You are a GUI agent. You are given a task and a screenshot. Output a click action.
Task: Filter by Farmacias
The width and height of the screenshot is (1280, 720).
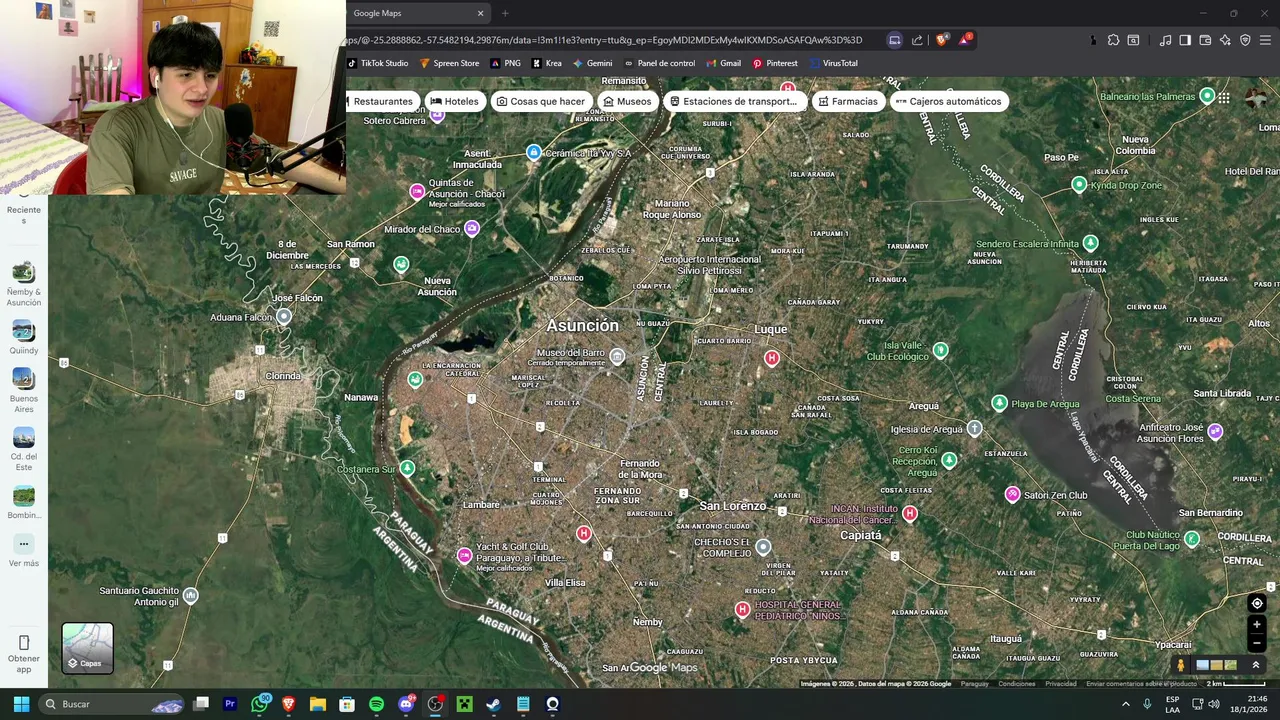[x=847, y=101]
